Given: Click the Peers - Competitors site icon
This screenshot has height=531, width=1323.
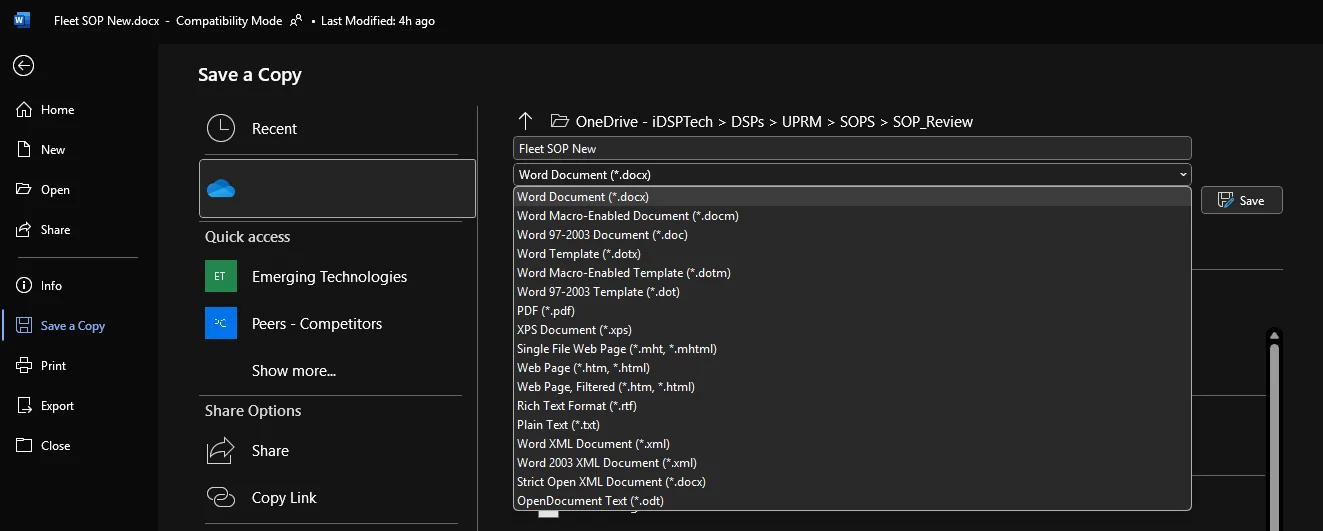Looking at the screenshot, I should [x=221, y=323].
